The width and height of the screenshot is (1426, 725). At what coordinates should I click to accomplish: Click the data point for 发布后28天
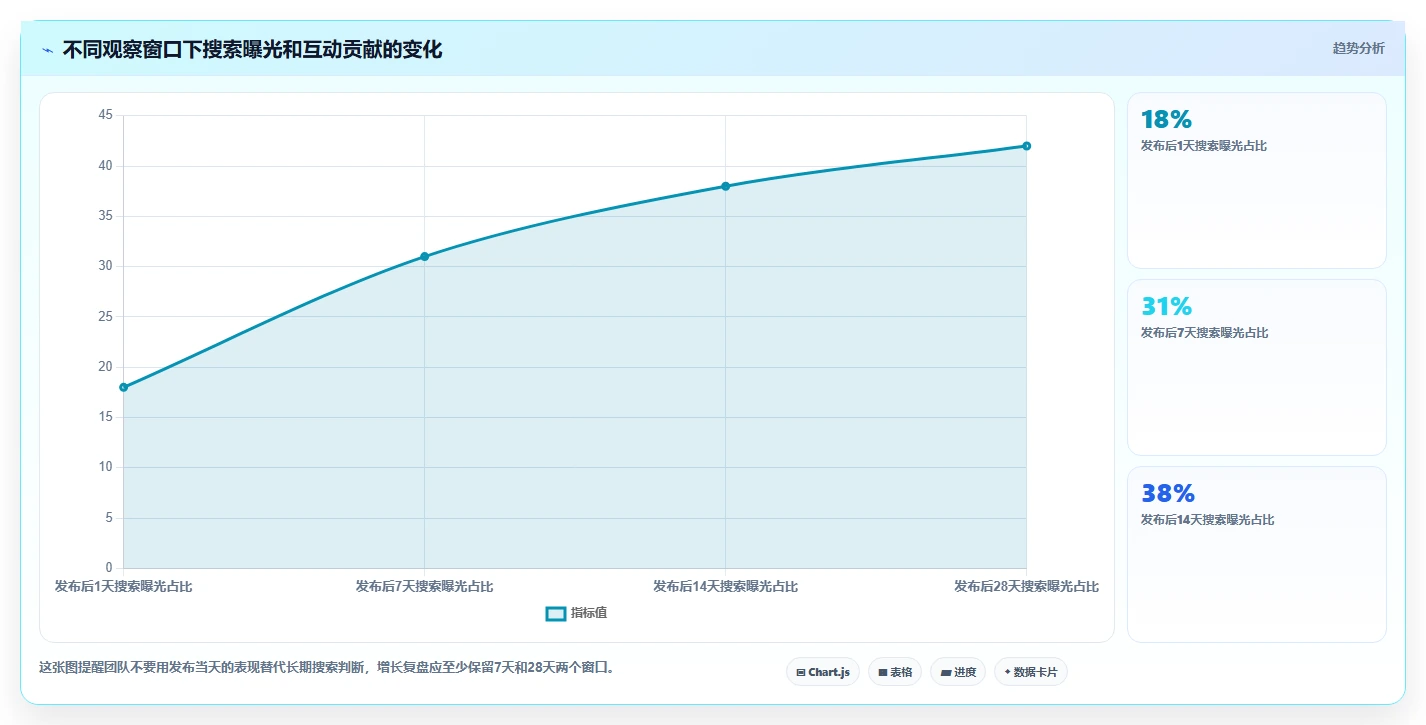point(1026,146)
